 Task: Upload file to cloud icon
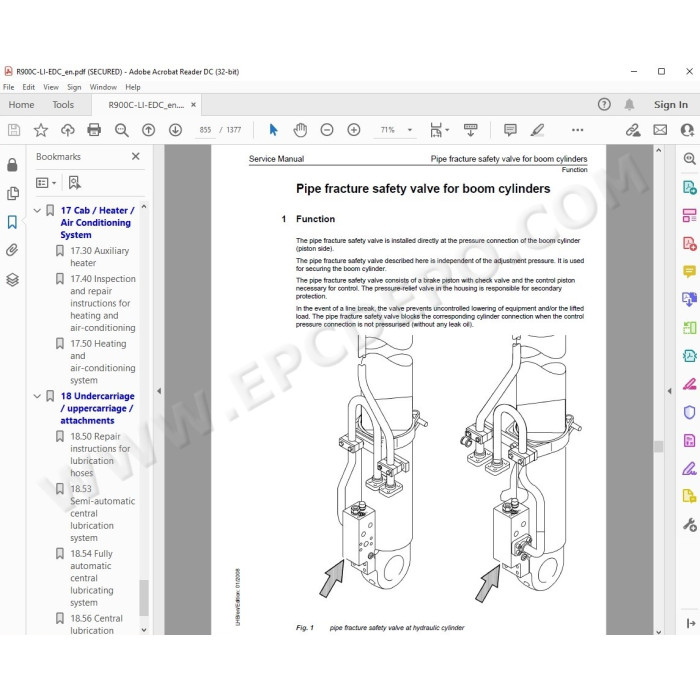(67, 130)
